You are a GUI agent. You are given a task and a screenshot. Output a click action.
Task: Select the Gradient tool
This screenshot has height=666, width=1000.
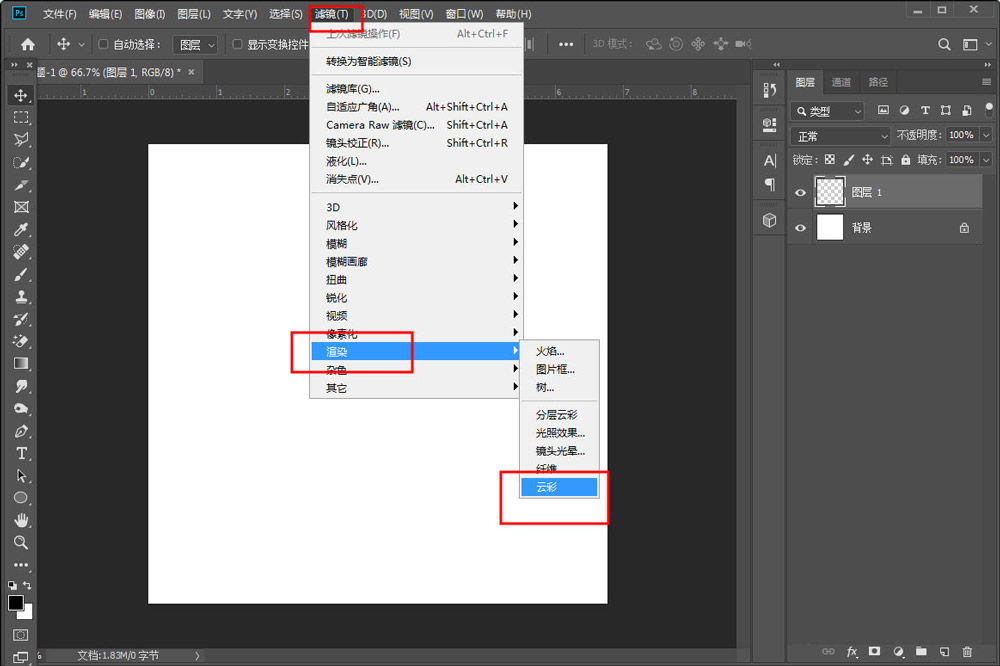[21, 364]
